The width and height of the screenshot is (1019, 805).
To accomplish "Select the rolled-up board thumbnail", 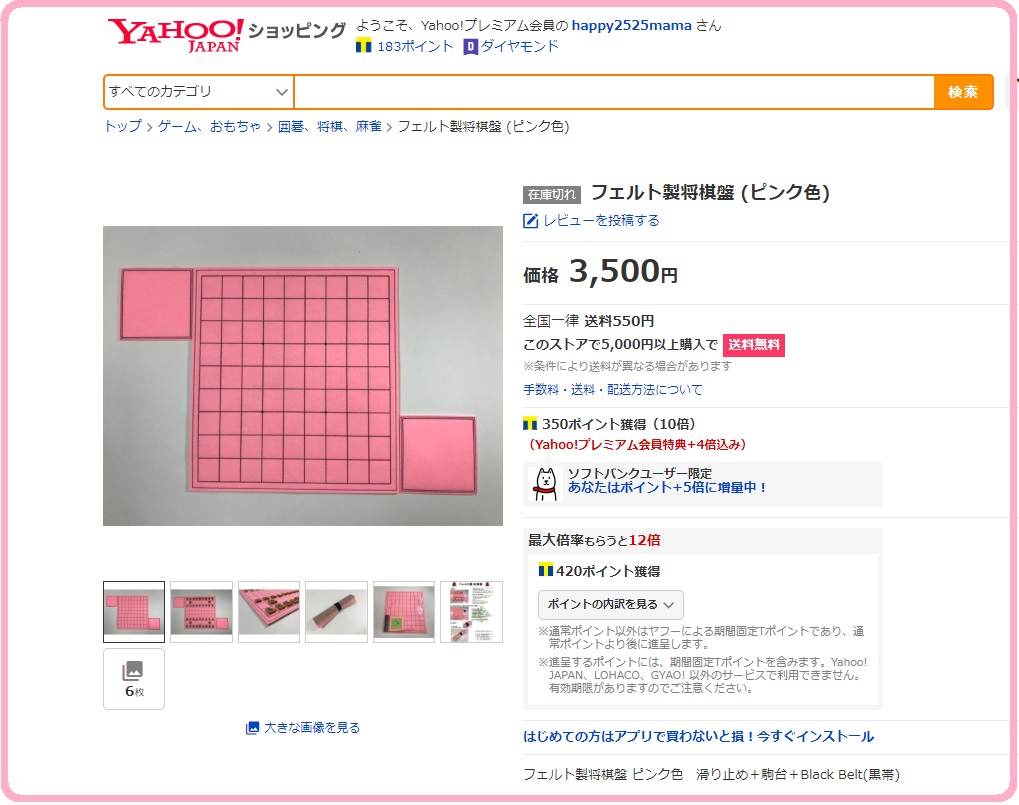I will [x=336, y=612].
